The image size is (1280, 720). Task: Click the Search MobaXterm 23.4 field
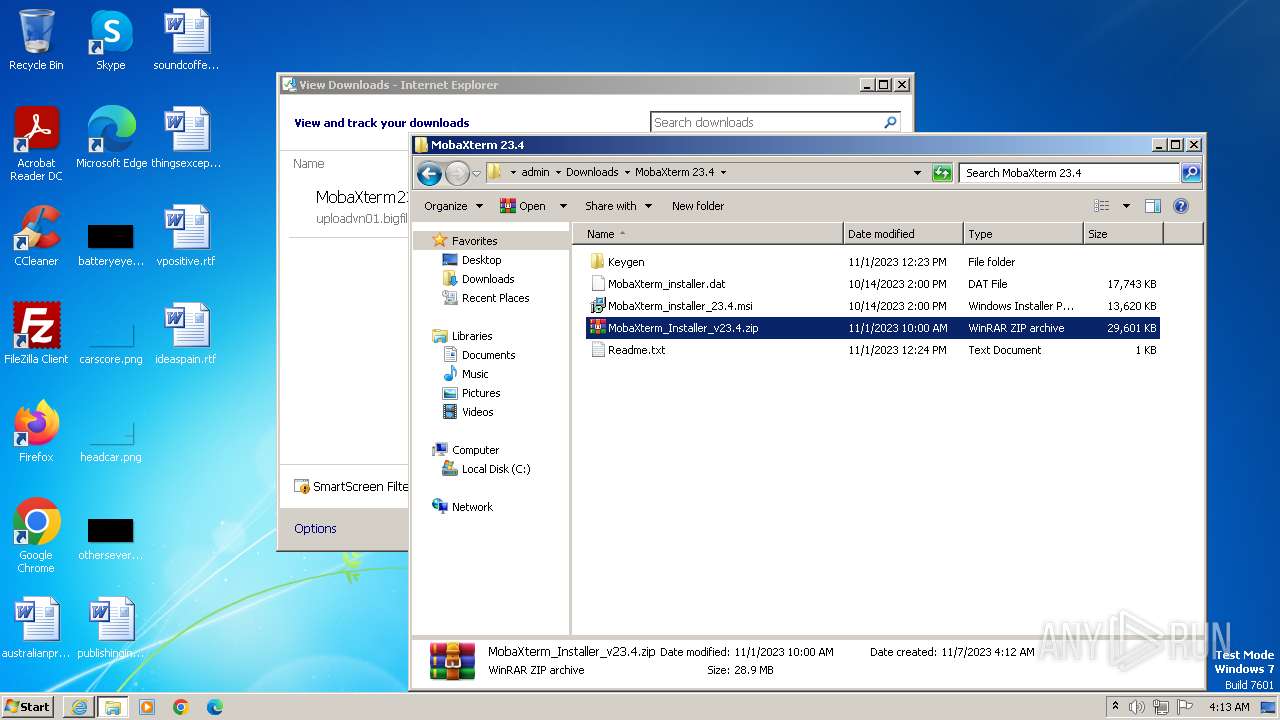coord(1069,173)
